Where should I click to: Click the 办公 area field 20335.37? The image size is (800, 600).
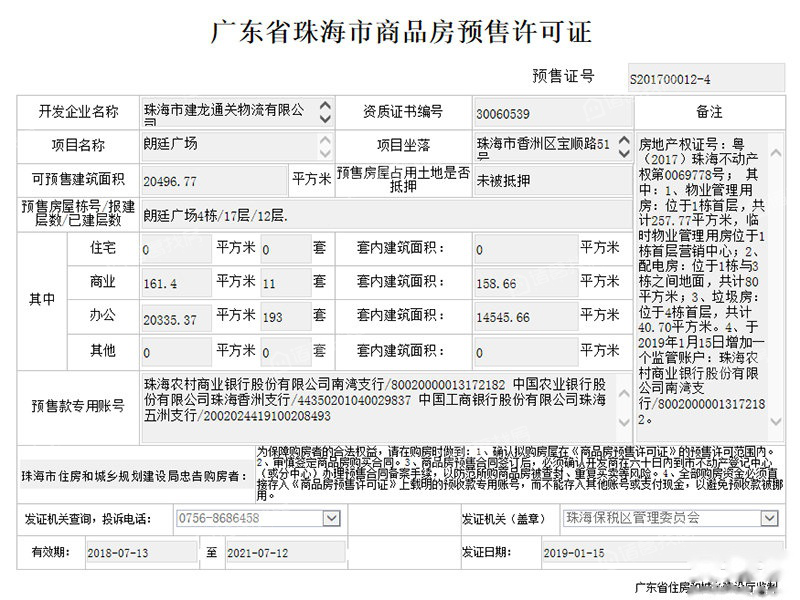177,317
